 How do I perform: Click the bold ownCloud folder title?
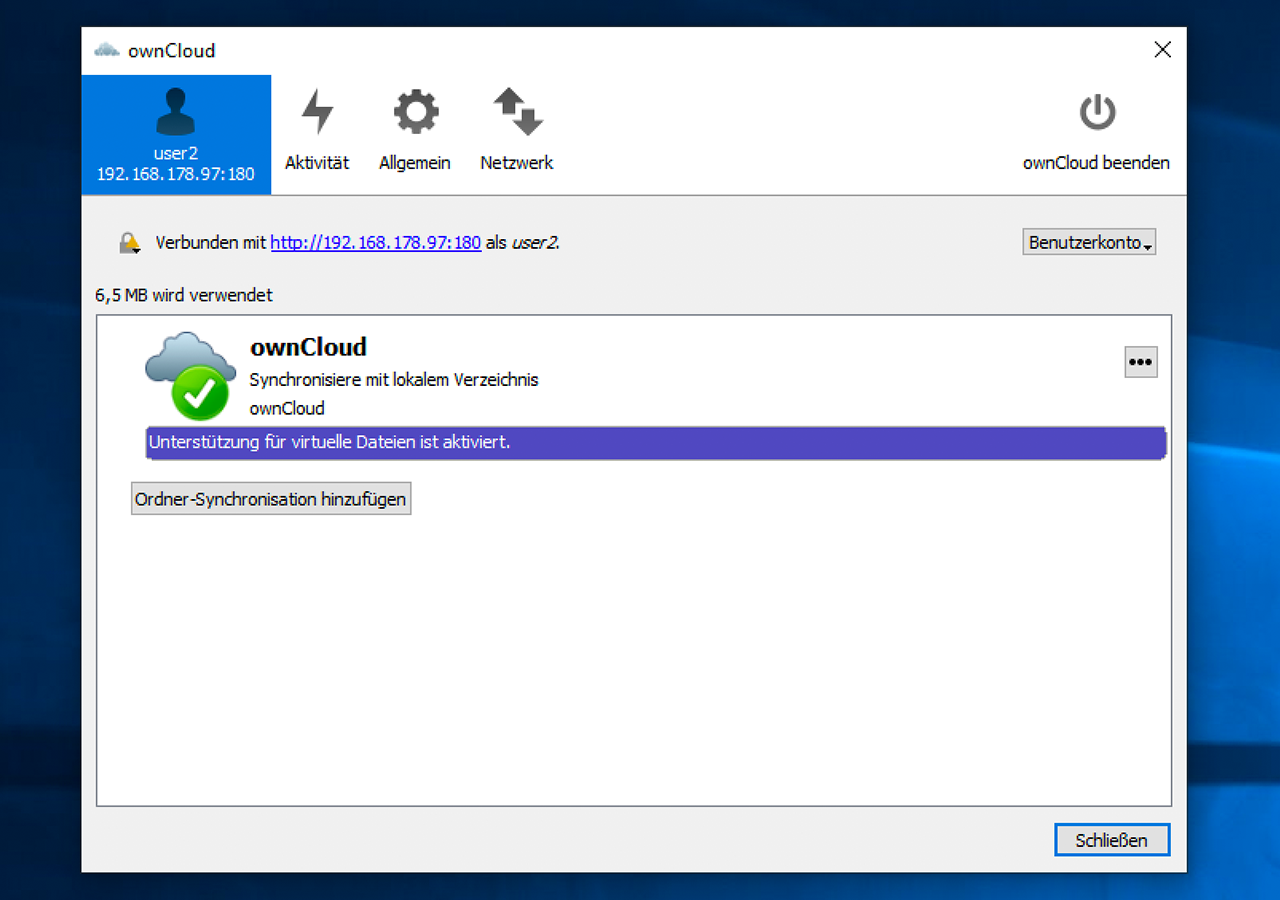308,346
